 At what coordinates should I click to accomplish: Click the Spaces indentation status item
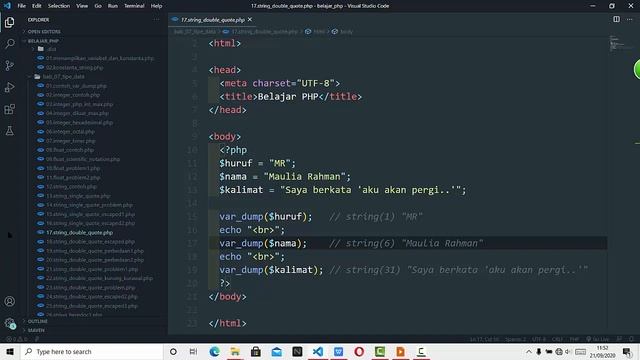(515, 339)
